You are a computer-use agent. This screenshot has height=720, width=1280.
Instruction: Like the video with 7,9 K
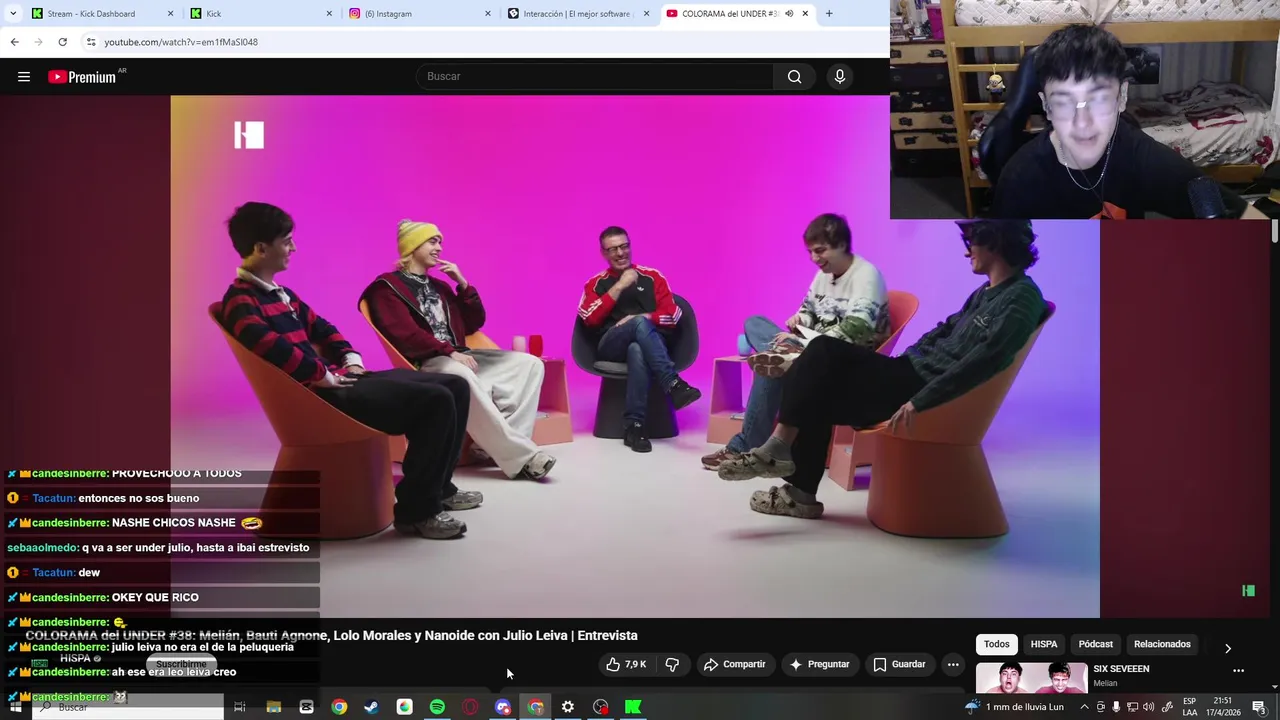(626, 664)
